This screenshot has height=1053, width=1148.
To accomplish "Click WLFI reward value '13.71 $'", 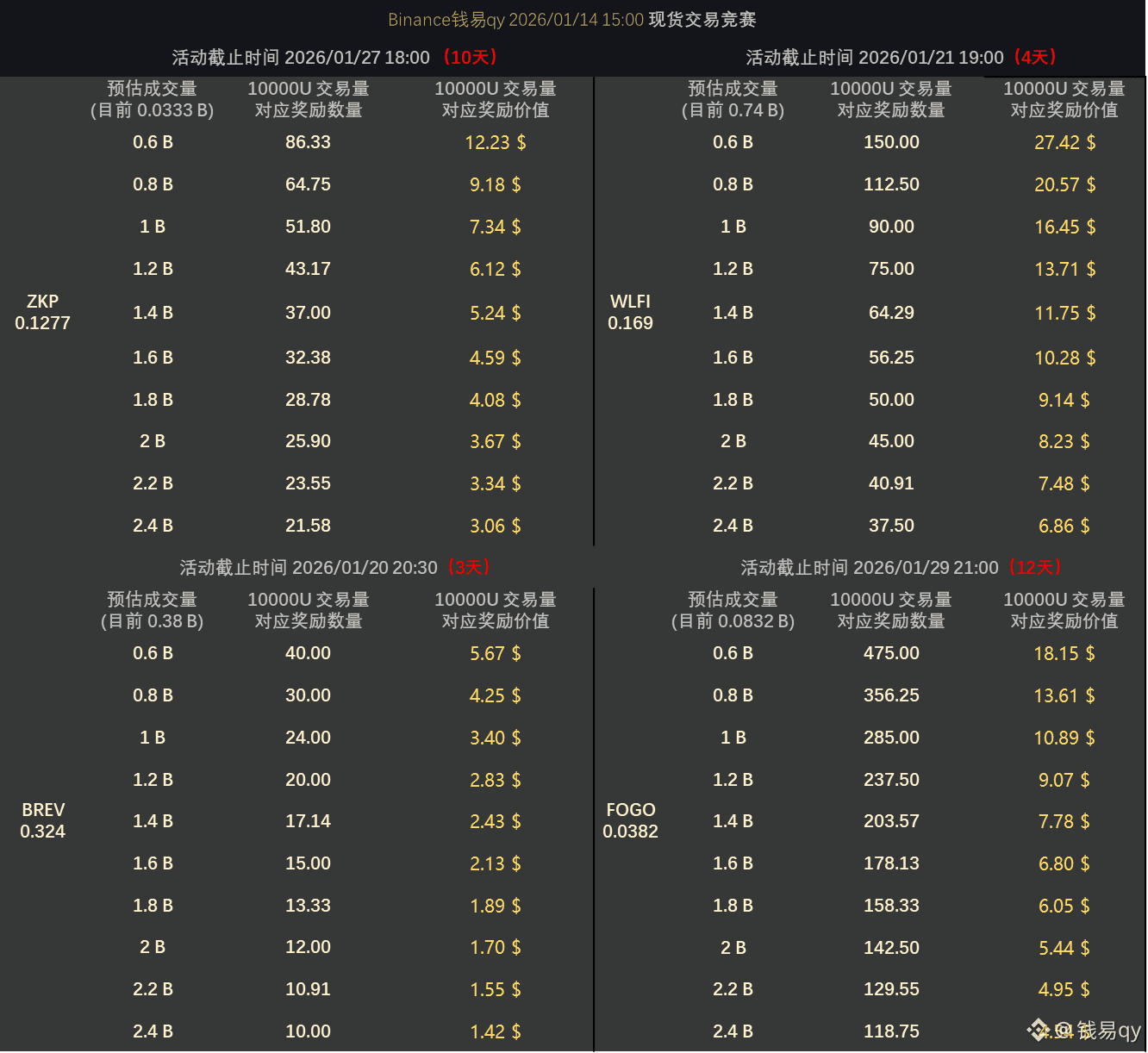I will (x=1065, y=269).
